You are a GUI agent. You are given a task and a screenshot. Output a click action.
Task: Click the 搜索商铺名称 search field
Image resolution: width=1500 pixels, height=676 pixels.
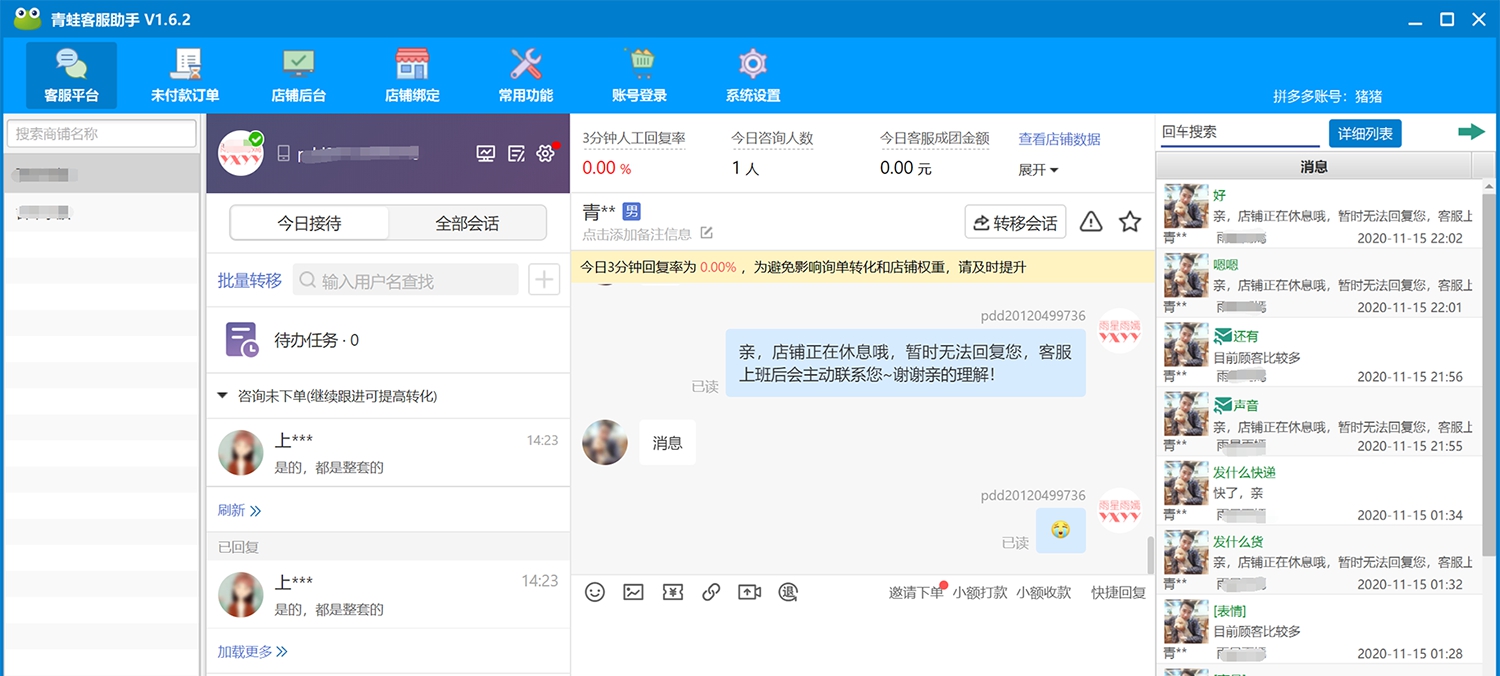[x=100, y=133]
